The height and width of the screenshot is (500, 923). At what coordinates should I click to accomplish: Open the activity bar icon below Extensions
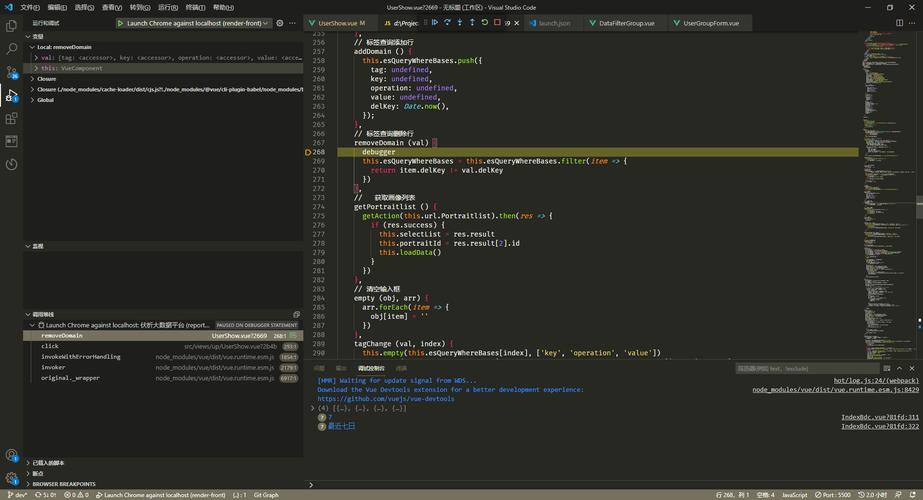[x=11, y=141]
